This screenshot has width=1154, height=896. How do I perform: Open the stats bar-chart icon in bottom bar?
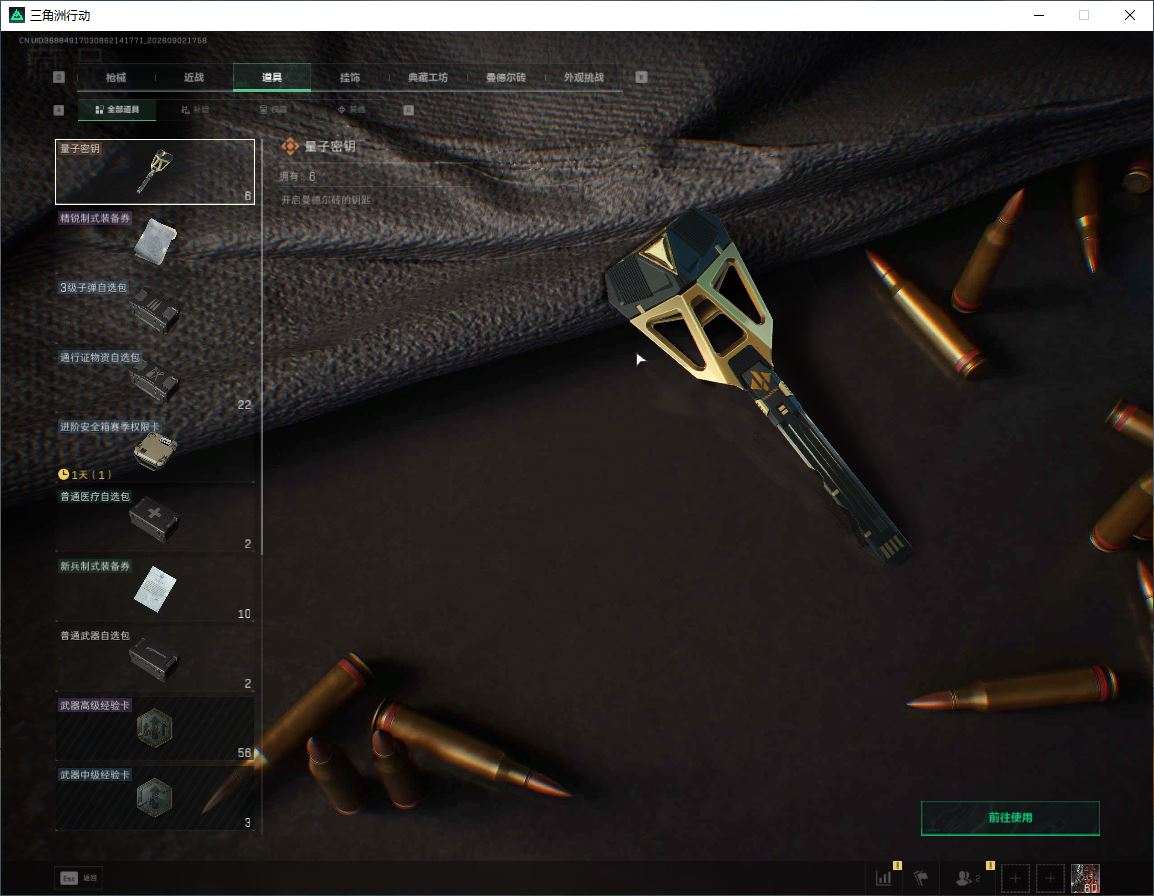[884, 878]
